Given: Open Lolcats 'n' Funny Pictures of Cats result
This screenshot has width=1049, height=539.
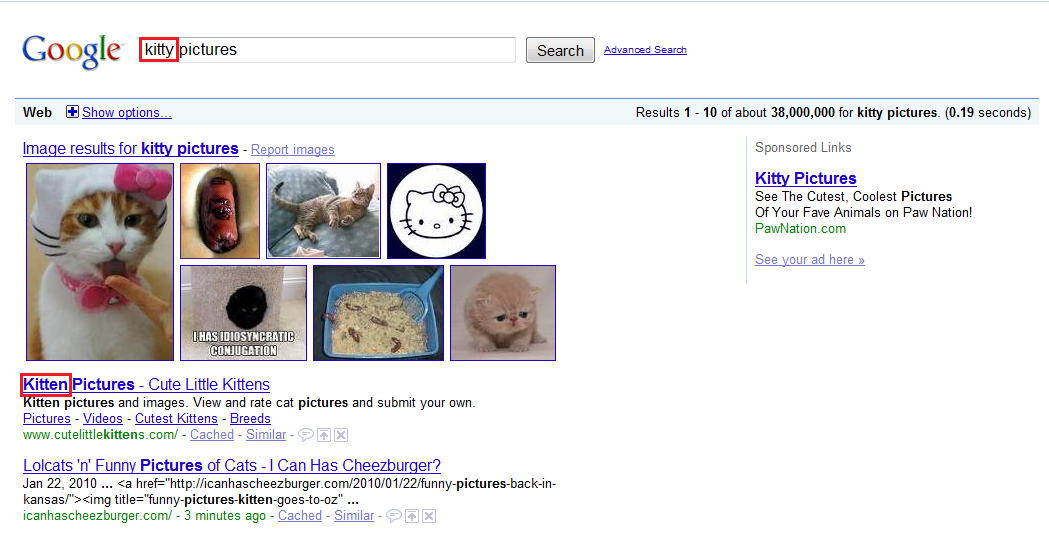Looking at the screenshot, I should point(231,465).
